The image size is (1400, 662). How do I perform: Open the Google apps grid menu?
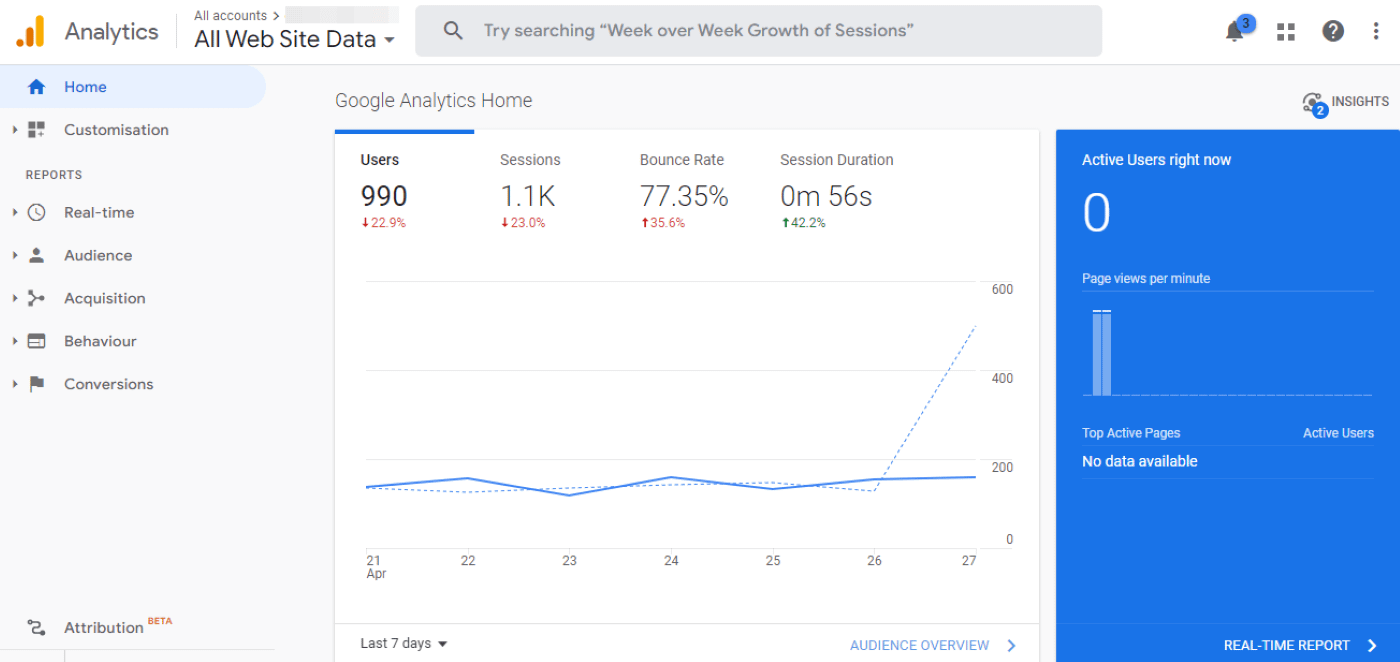click(1285, 31)
